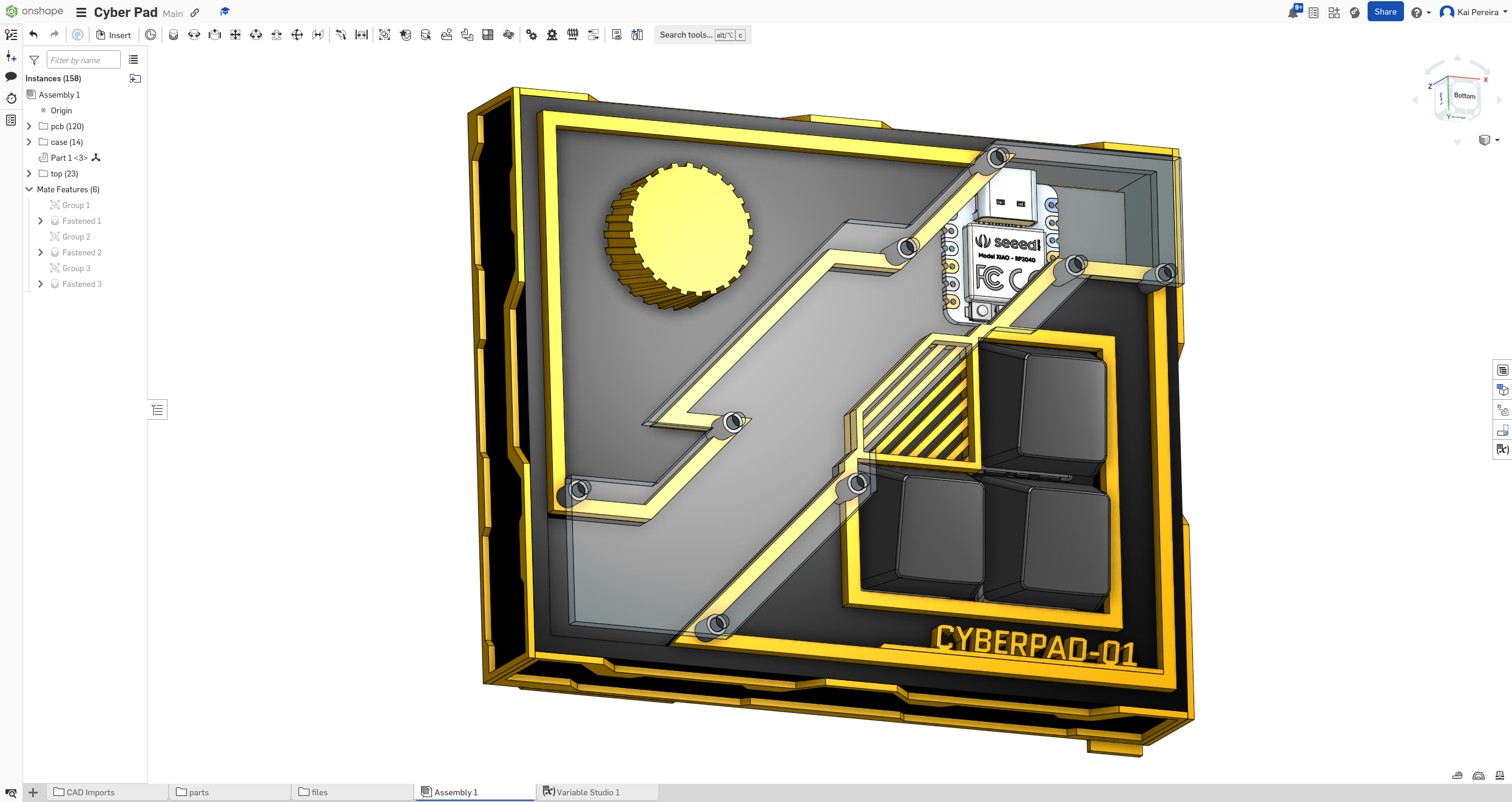1512x802 pixels.
Task: Select the Mate tool in the toolbar
Action: 174,35
